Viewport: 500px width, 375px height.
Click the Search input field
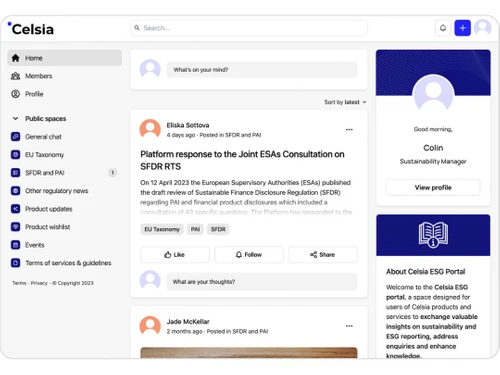249,28
